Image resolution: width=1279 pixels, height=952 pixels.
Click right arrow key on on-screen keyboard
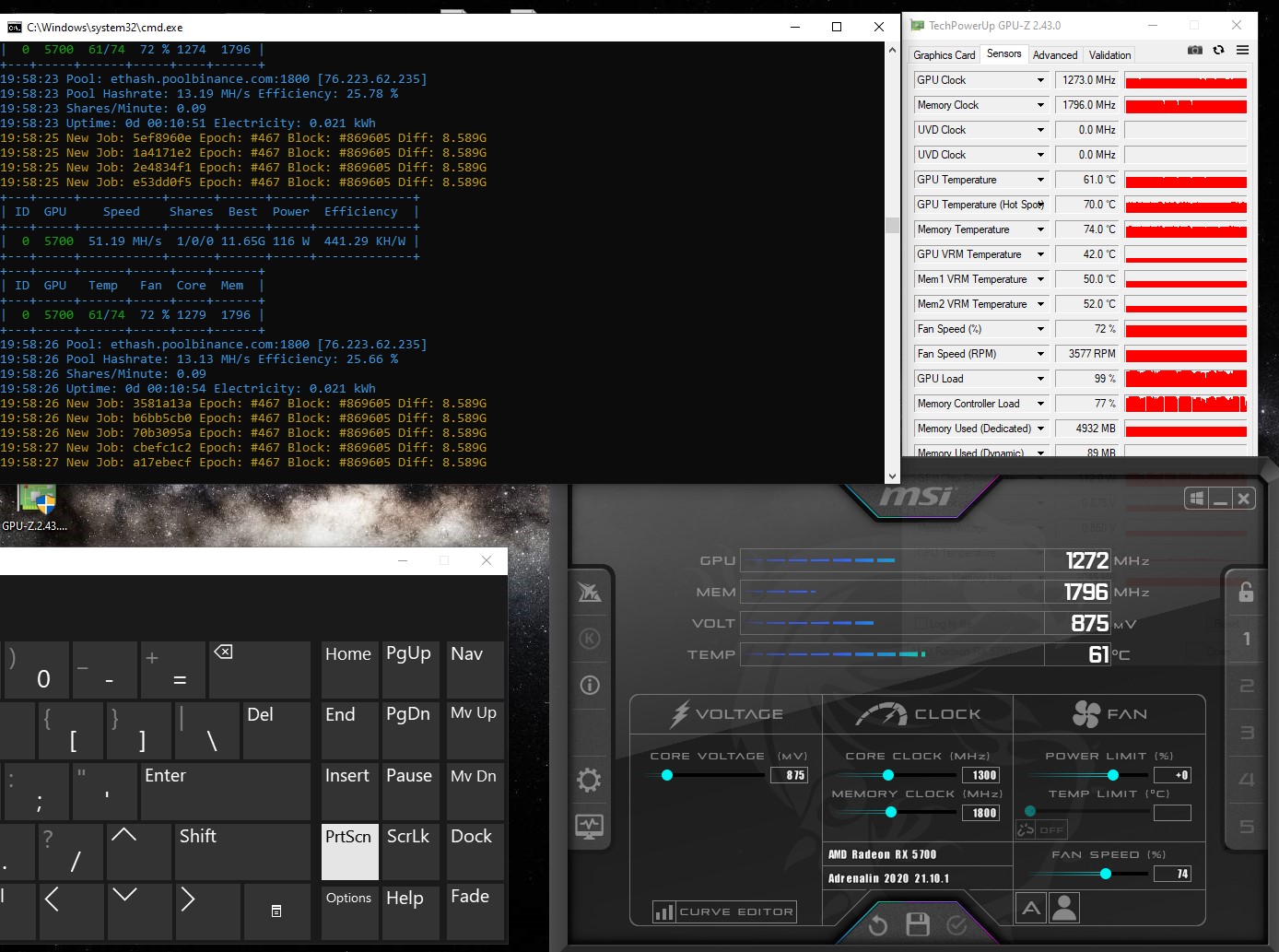(208, 911)
